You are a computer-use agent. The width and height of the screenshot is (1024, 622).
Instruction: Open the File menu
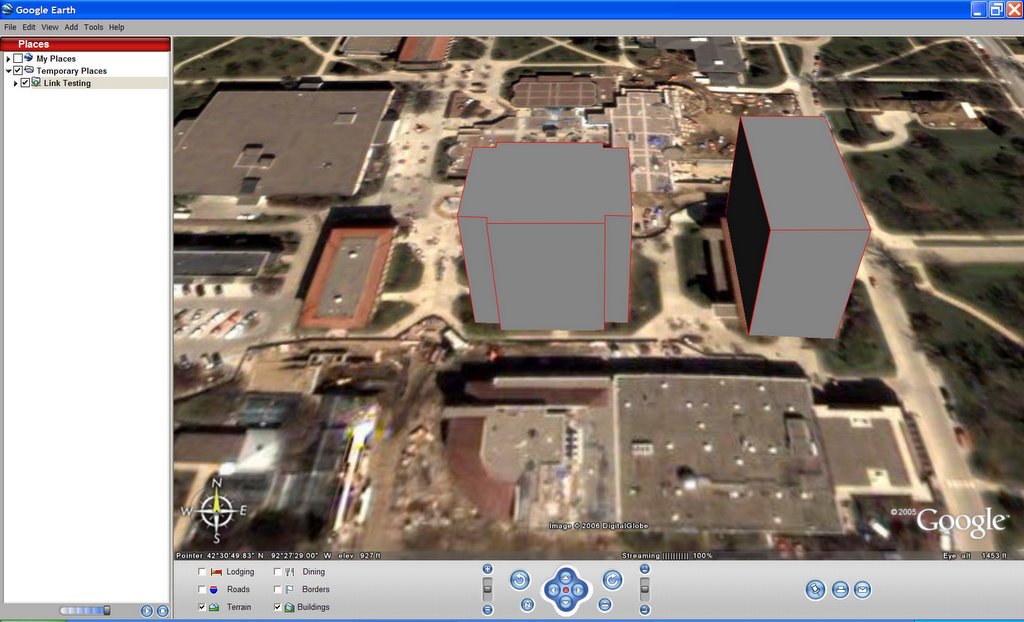[x=10, y=27]
